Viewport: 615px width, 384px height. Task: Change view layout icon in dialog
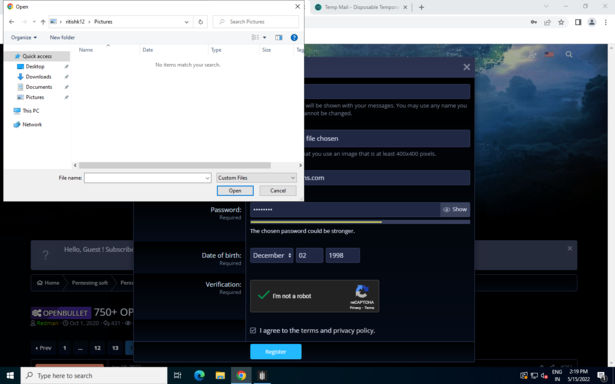click(x=255, y=38)
